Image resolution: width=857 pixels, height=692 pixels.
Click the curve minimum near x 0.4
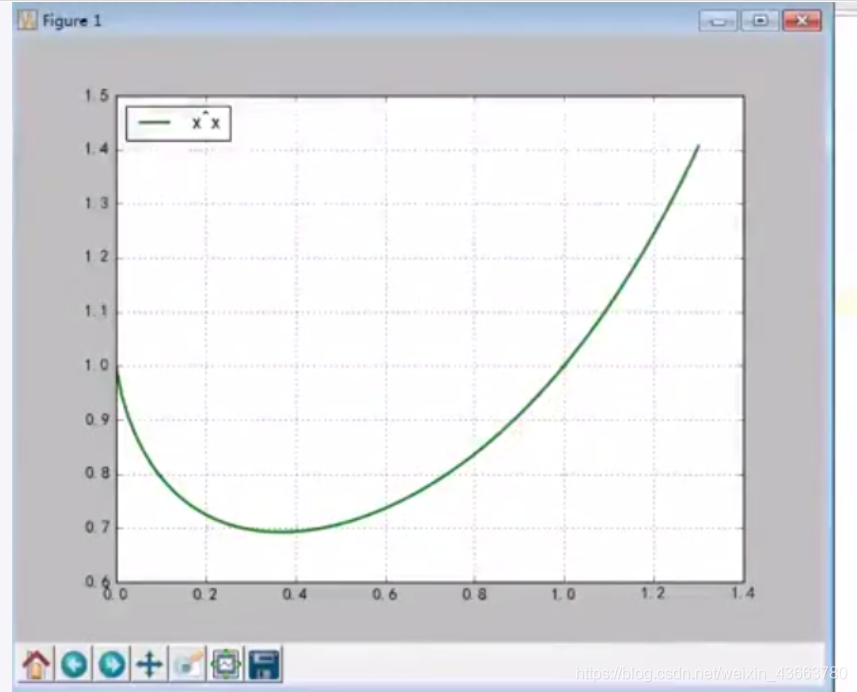tap(281, 531)
